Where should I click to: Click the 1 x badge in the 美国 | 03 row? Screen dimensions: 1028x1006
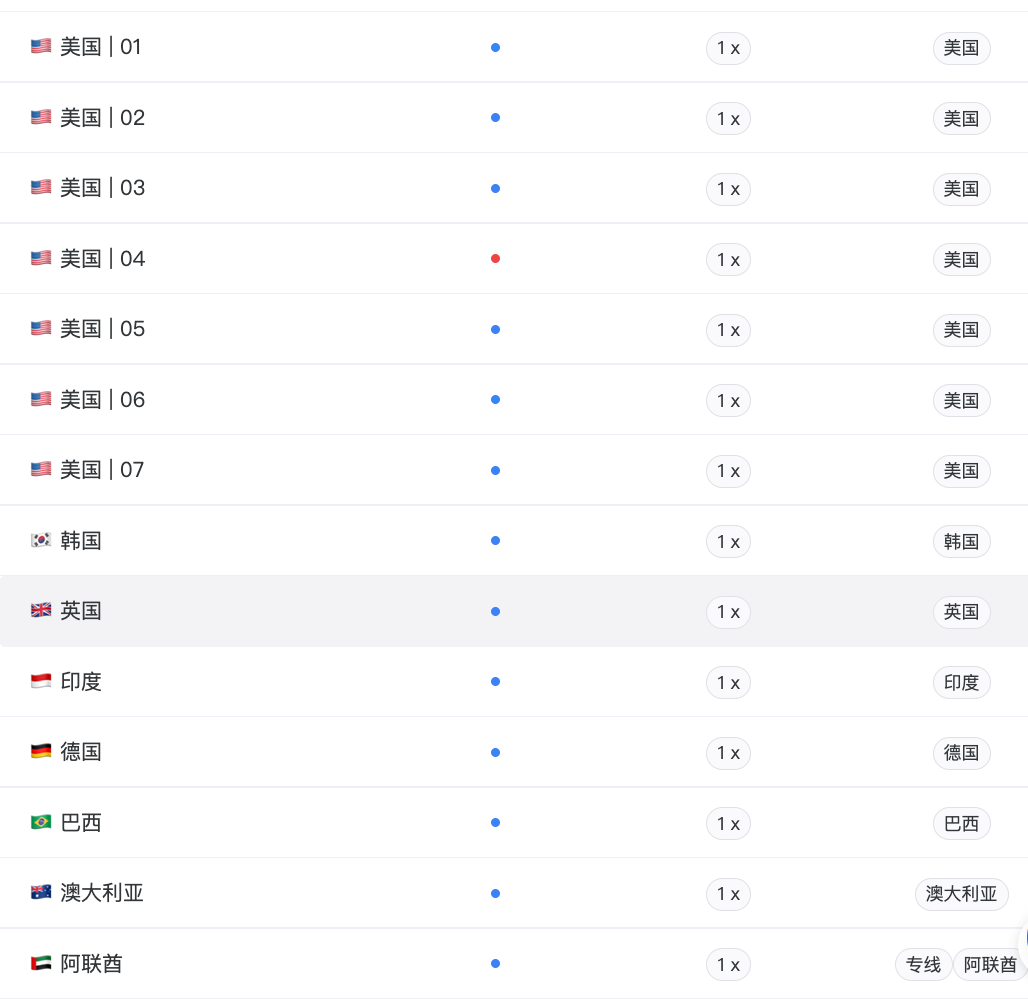click(728, 189)
